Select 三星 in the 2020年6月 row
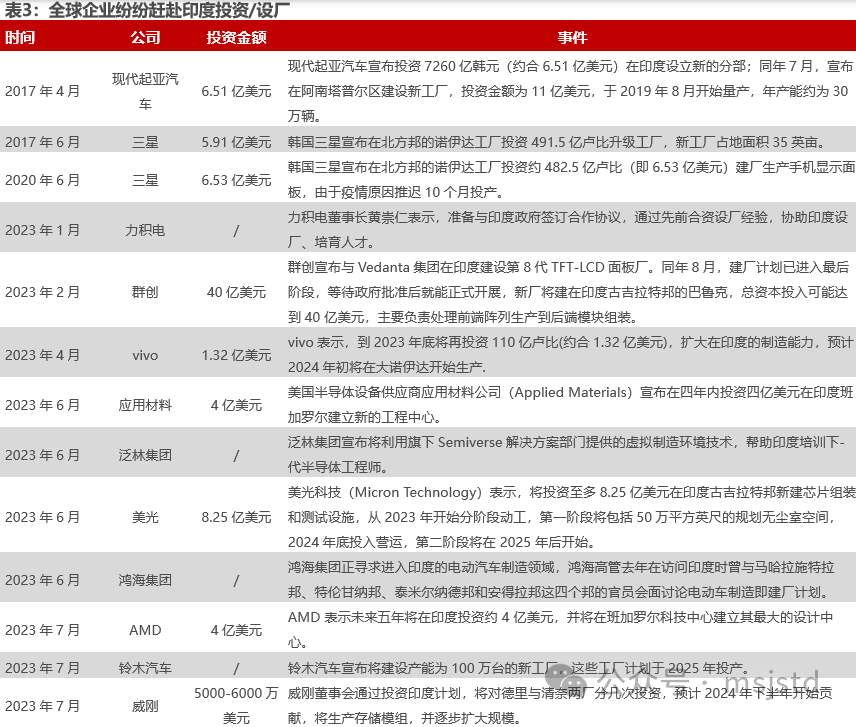This screenshot has height=727, width=856. pos(145,180)
